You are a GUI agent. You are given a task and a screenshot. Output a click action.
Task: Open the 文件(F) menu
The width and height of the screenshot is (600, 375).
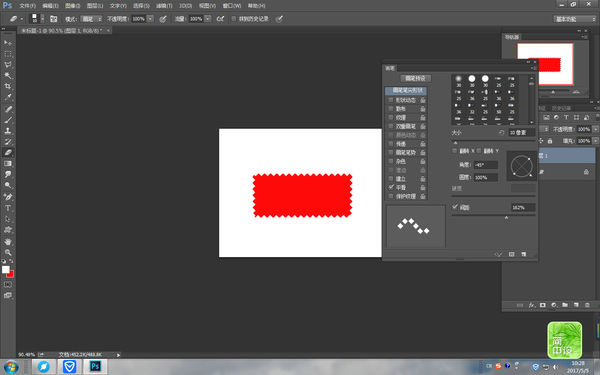click(27, 6)
